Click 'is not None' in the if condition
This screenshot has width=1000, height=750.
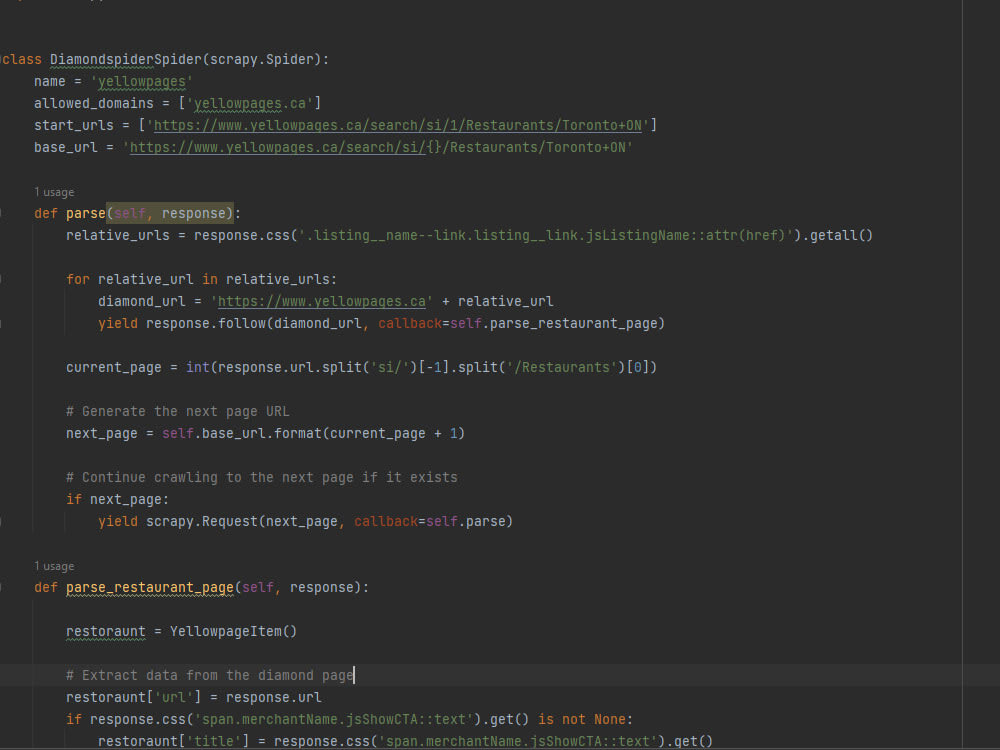pos(582,719)
